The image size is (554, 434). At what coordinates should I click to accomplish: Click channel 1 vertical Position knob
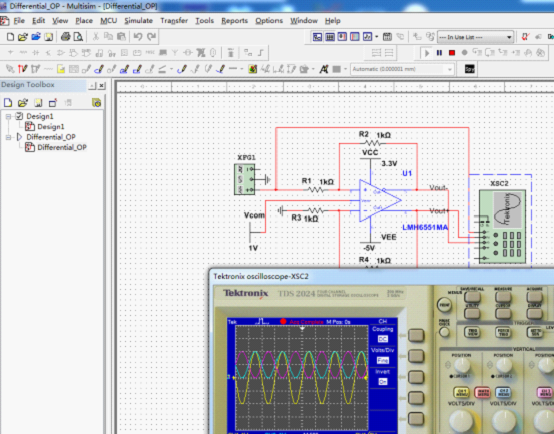(461, 365)
